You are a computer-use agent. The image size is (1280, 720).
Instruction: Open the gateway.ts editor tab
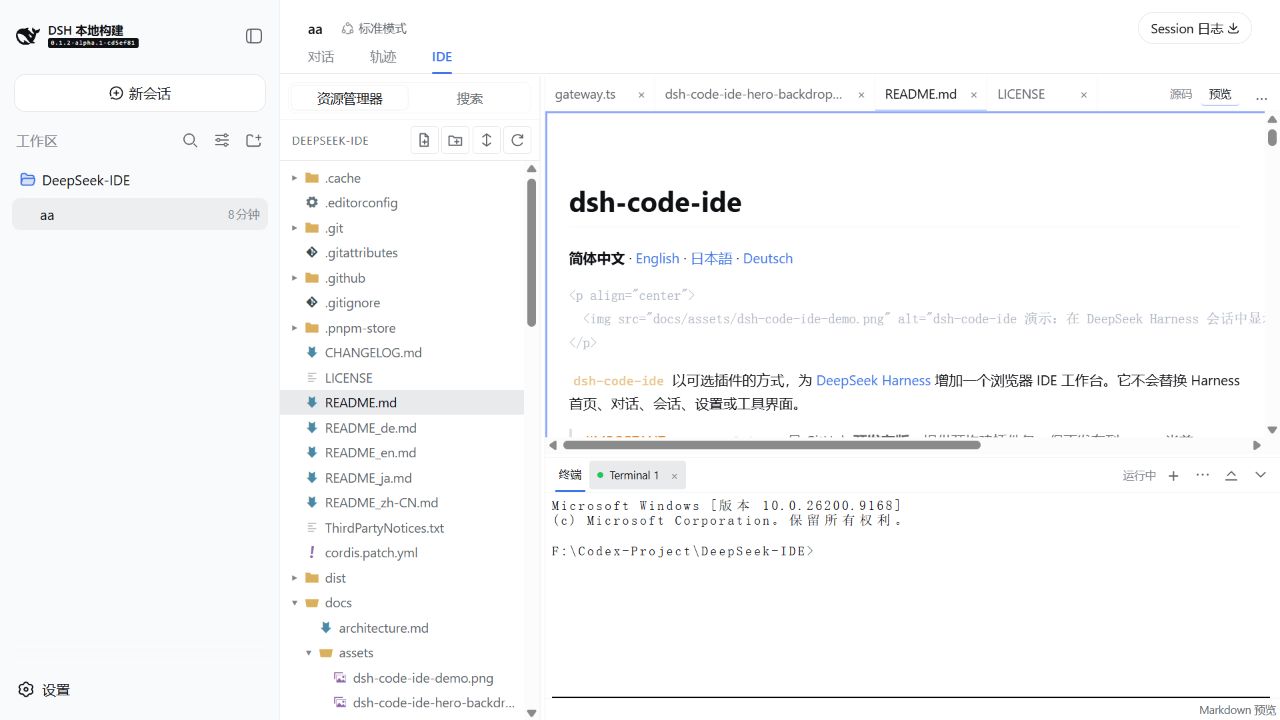585,94
